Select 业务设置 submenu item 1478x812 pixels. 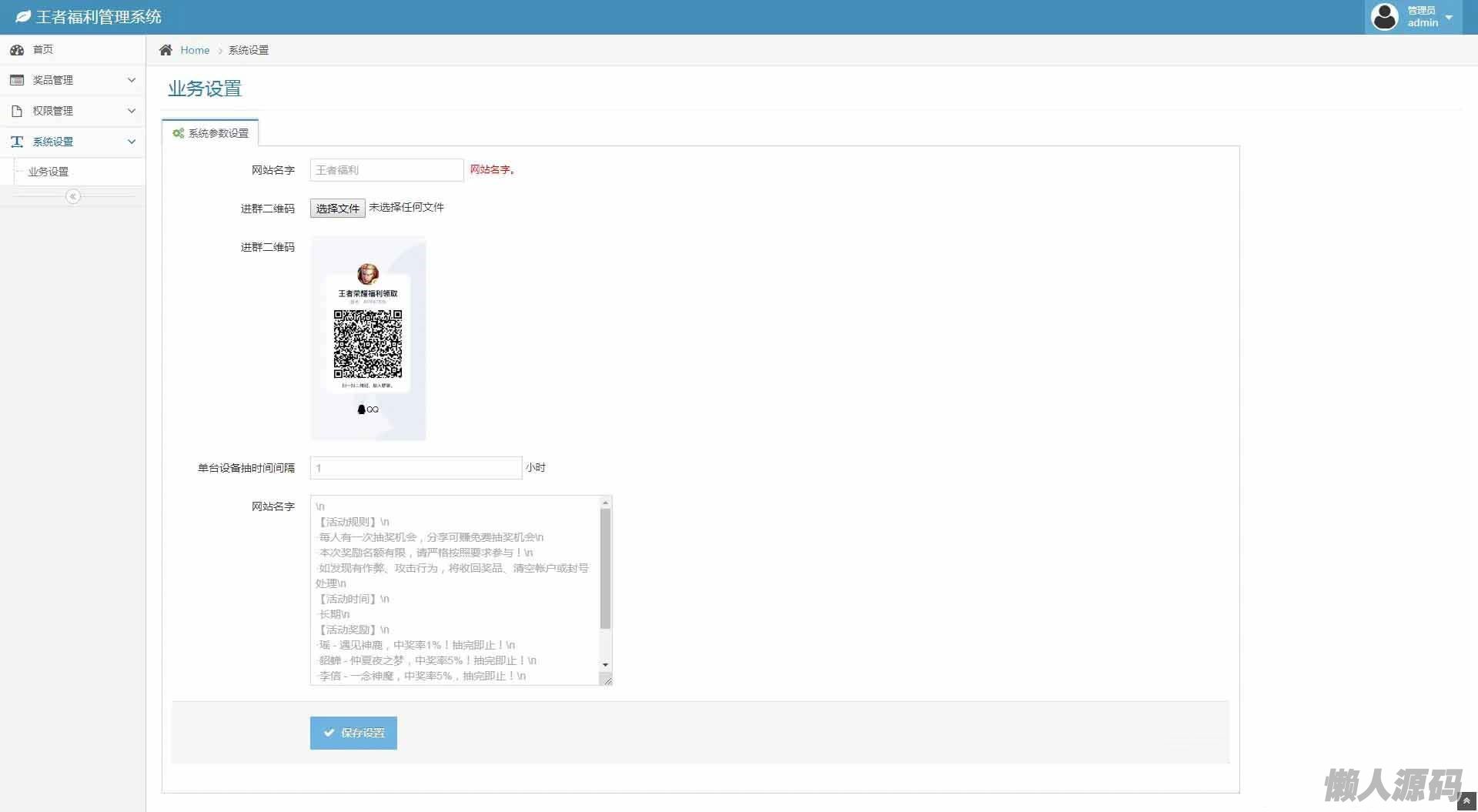pyautogui.click(x=48, y=172)
